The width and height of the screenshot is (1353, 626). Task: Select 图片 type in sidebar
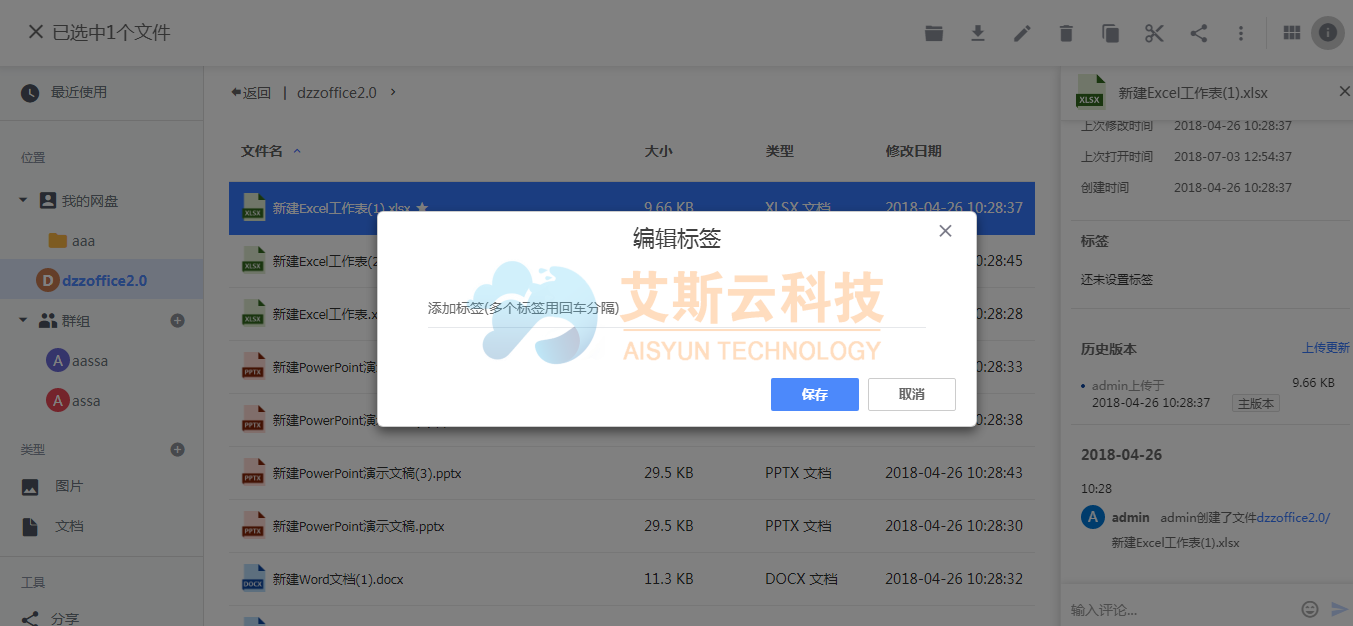point(69,486)
